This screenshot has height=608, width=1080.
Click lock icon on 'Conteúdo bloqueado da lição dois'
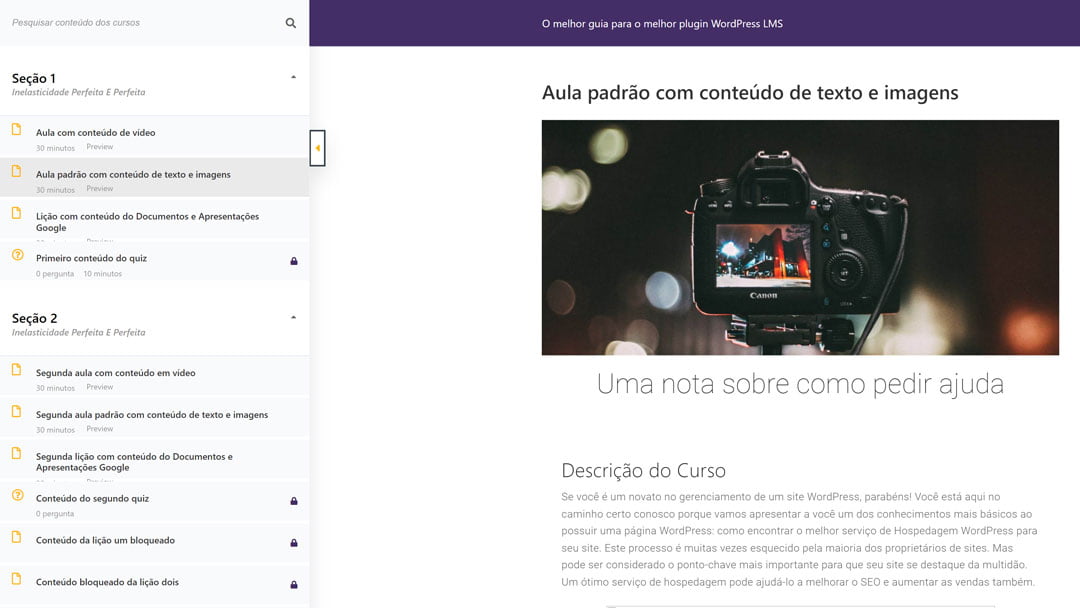tap(294, 585)
